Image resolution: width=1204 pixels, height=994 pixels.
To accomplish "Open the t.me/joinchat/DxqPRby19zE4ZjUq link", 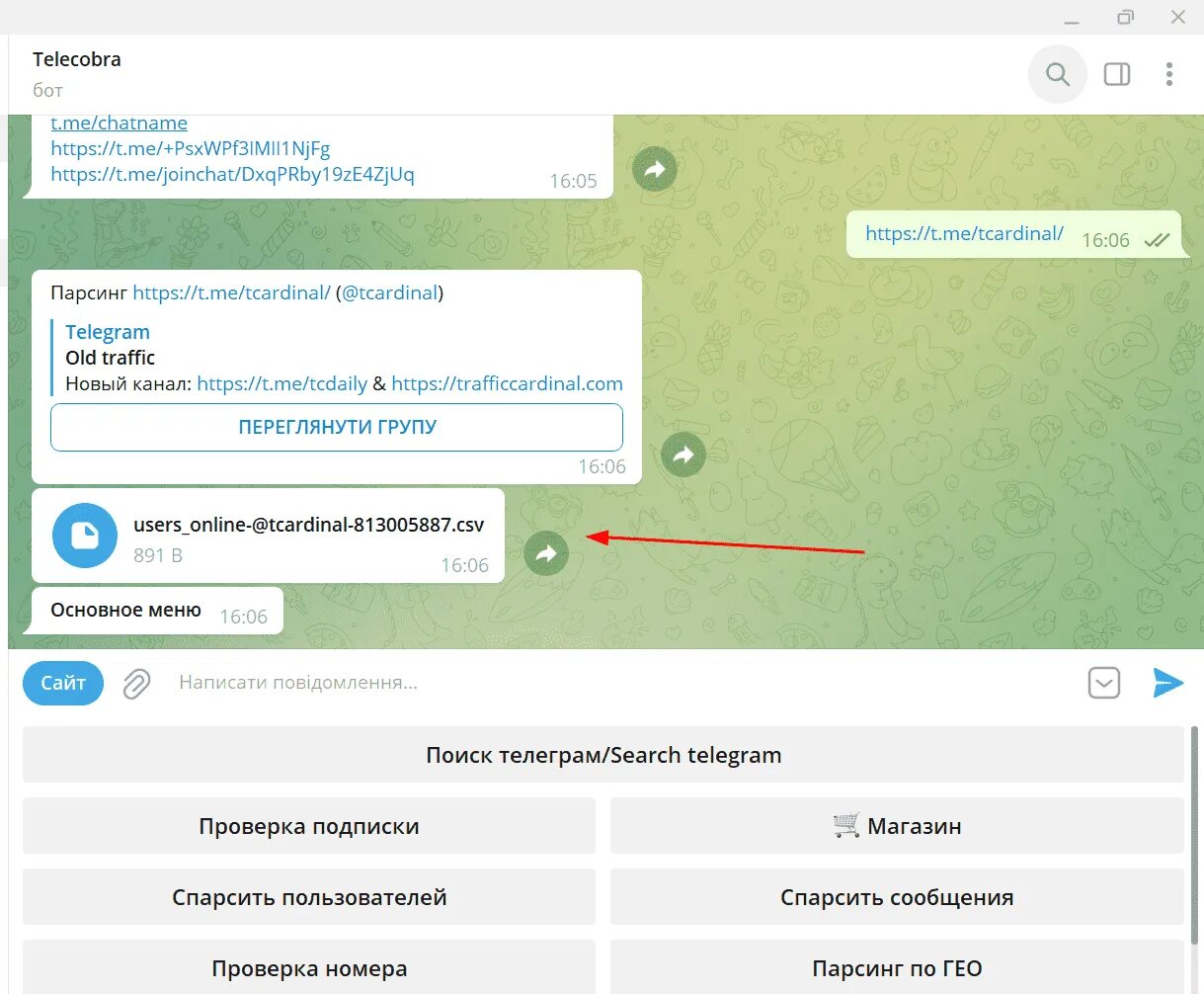I will pyautogui.click(x=232, y=174).
